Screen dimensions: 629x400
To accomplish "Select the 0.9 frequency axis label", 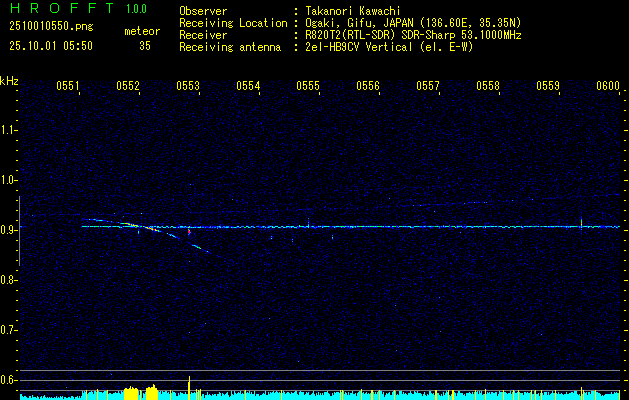I will click(9, 229).
